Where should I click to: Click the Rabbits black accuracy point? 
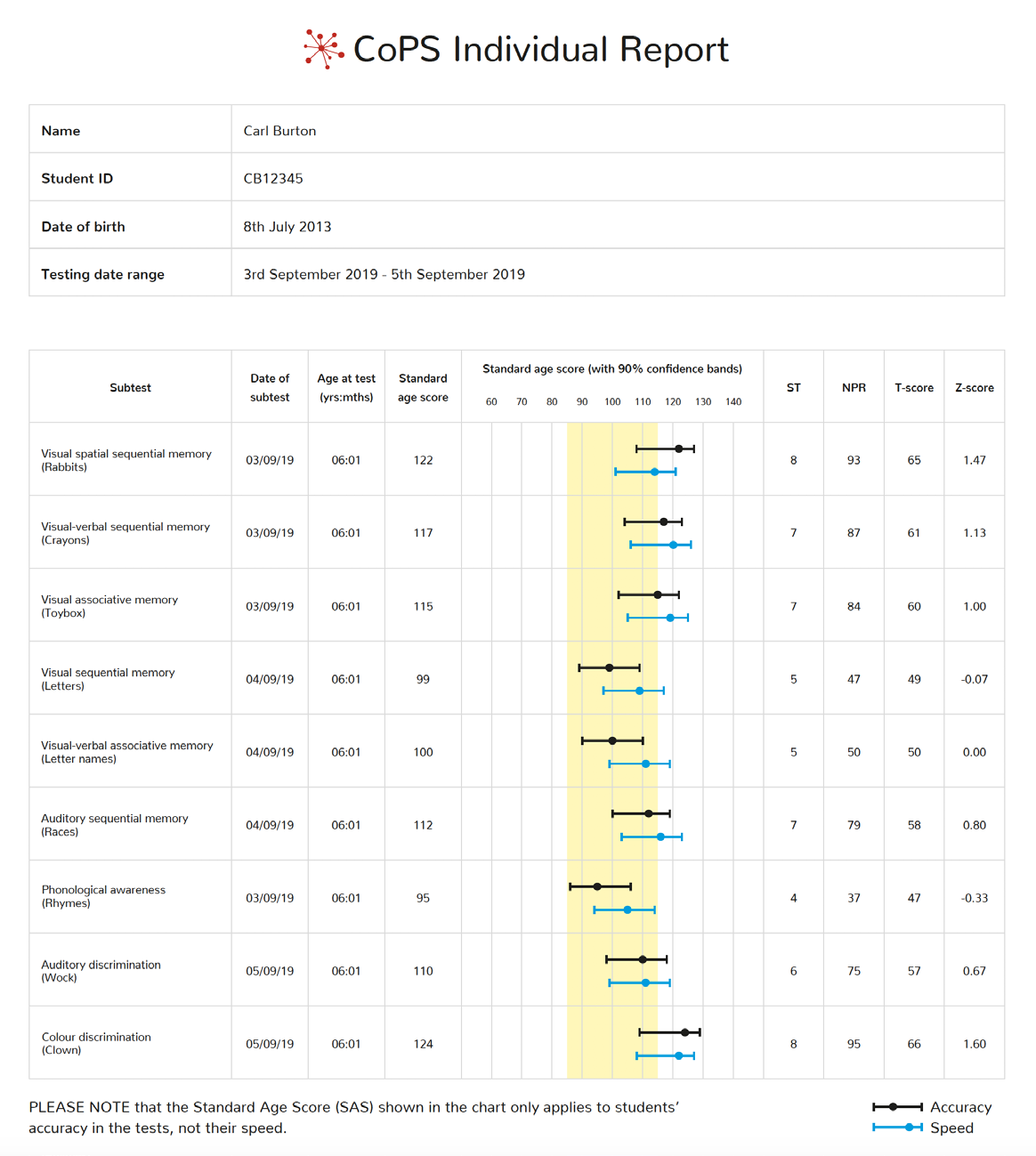pos(678,449)
